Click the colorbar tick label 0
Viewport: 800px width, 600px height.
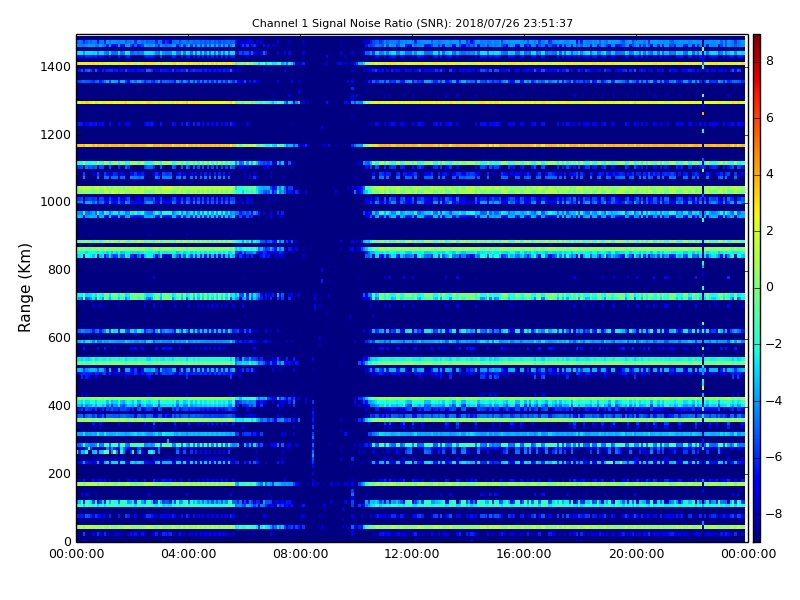tap(770, 287)
